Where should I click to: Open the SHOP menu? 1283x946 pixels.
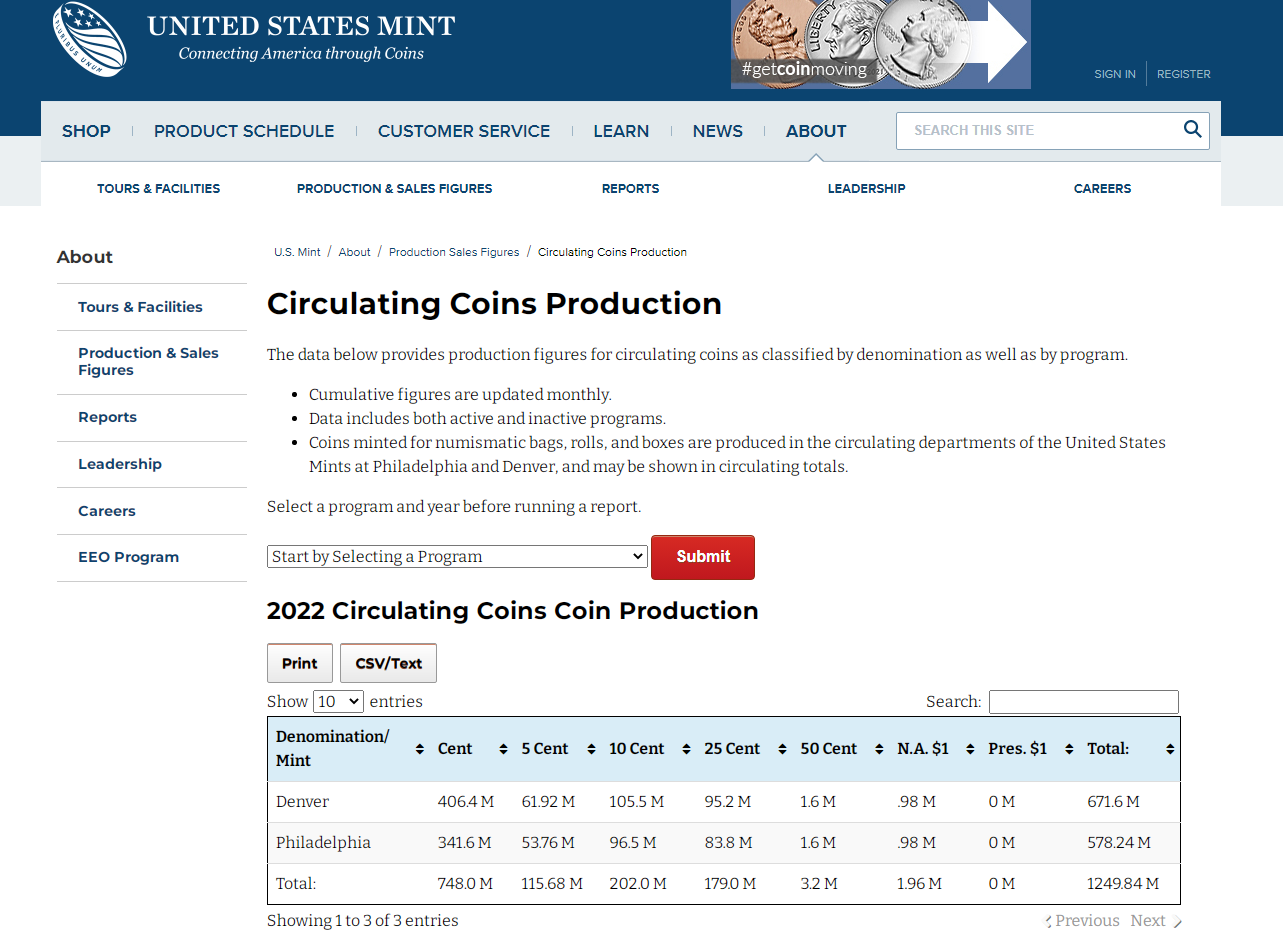86,131
